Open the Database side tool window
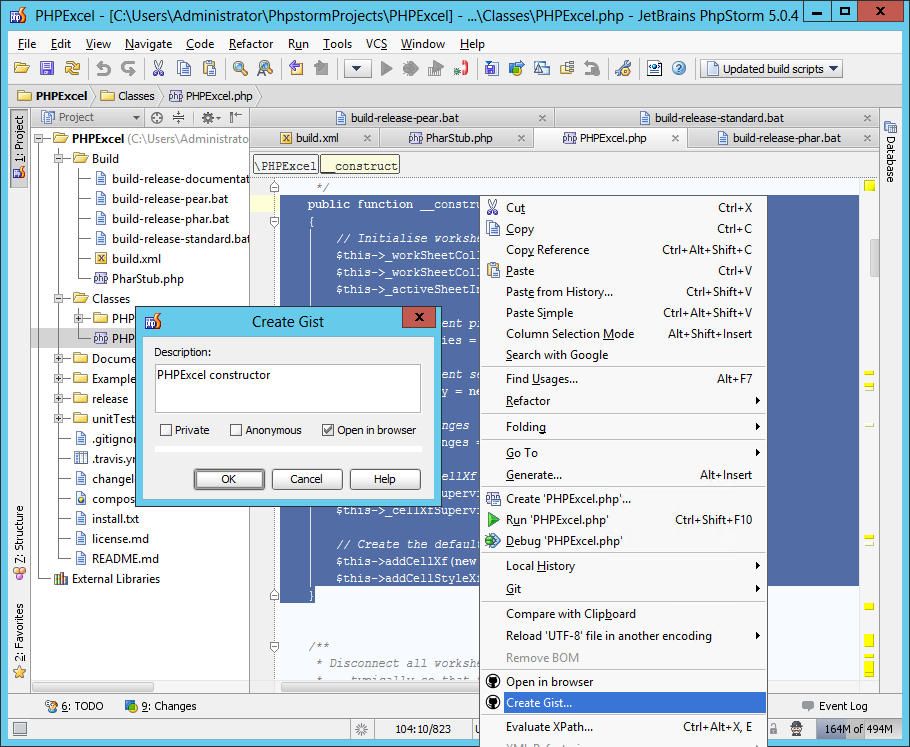 coord(890,152)
